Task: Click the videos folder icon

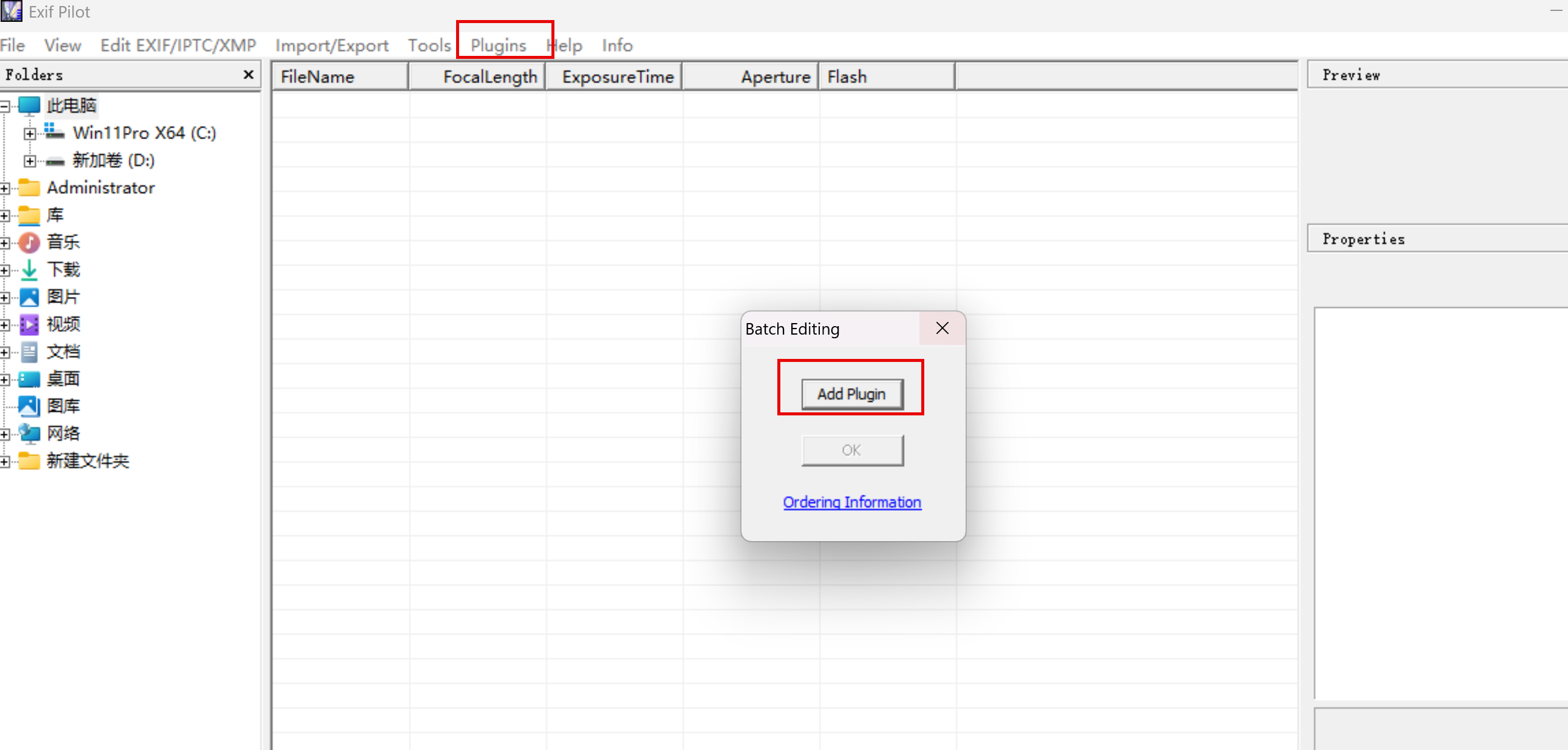Action: [29, 324]
